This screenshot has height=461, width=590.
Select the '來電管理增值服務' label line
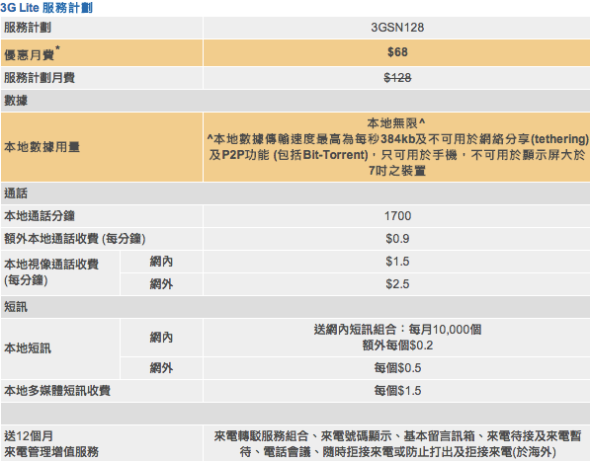pyautogui.click(x=51, y=452)
